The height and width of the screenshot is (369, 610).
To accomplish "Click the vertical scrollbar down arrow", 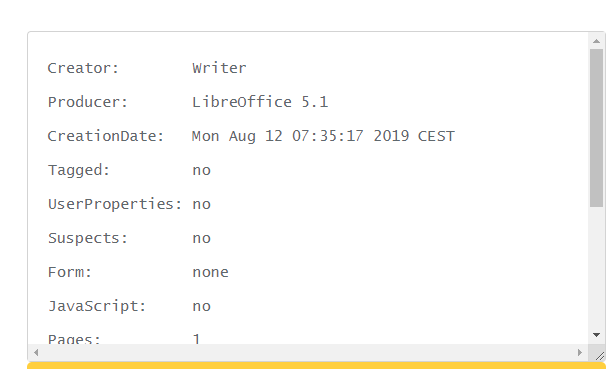I will pos(596,335).
